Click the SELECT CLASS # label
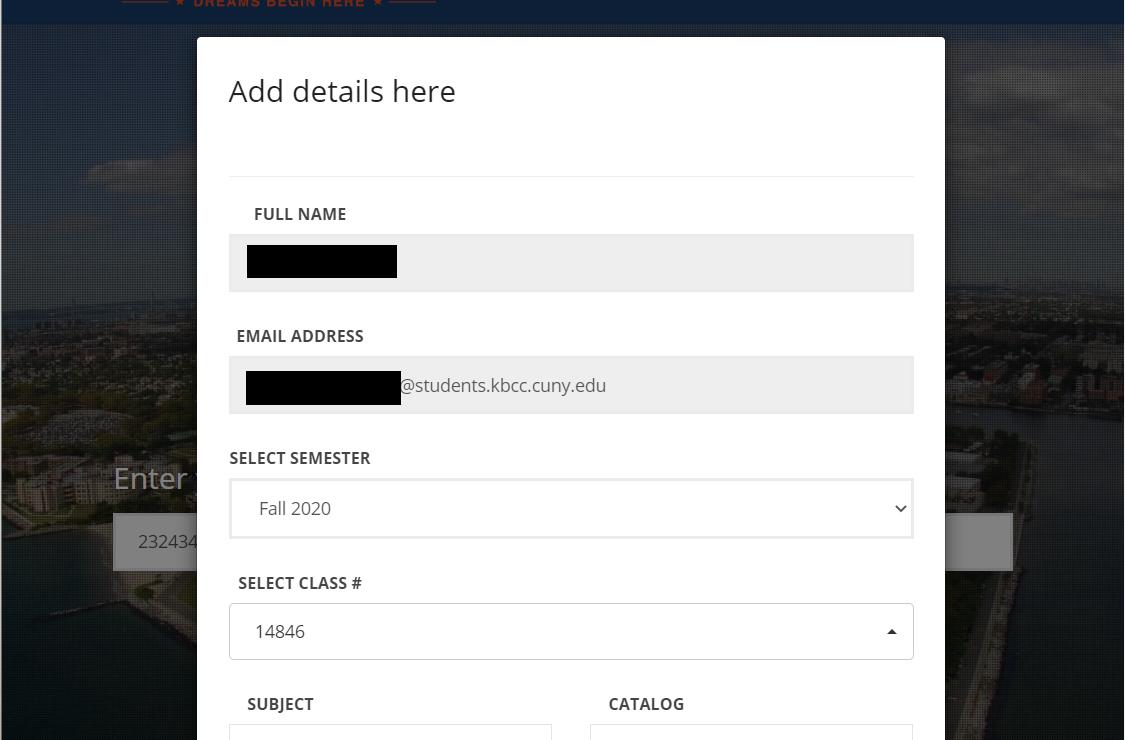The height and width of the screenshot is (740, 1125). (300, 583)
